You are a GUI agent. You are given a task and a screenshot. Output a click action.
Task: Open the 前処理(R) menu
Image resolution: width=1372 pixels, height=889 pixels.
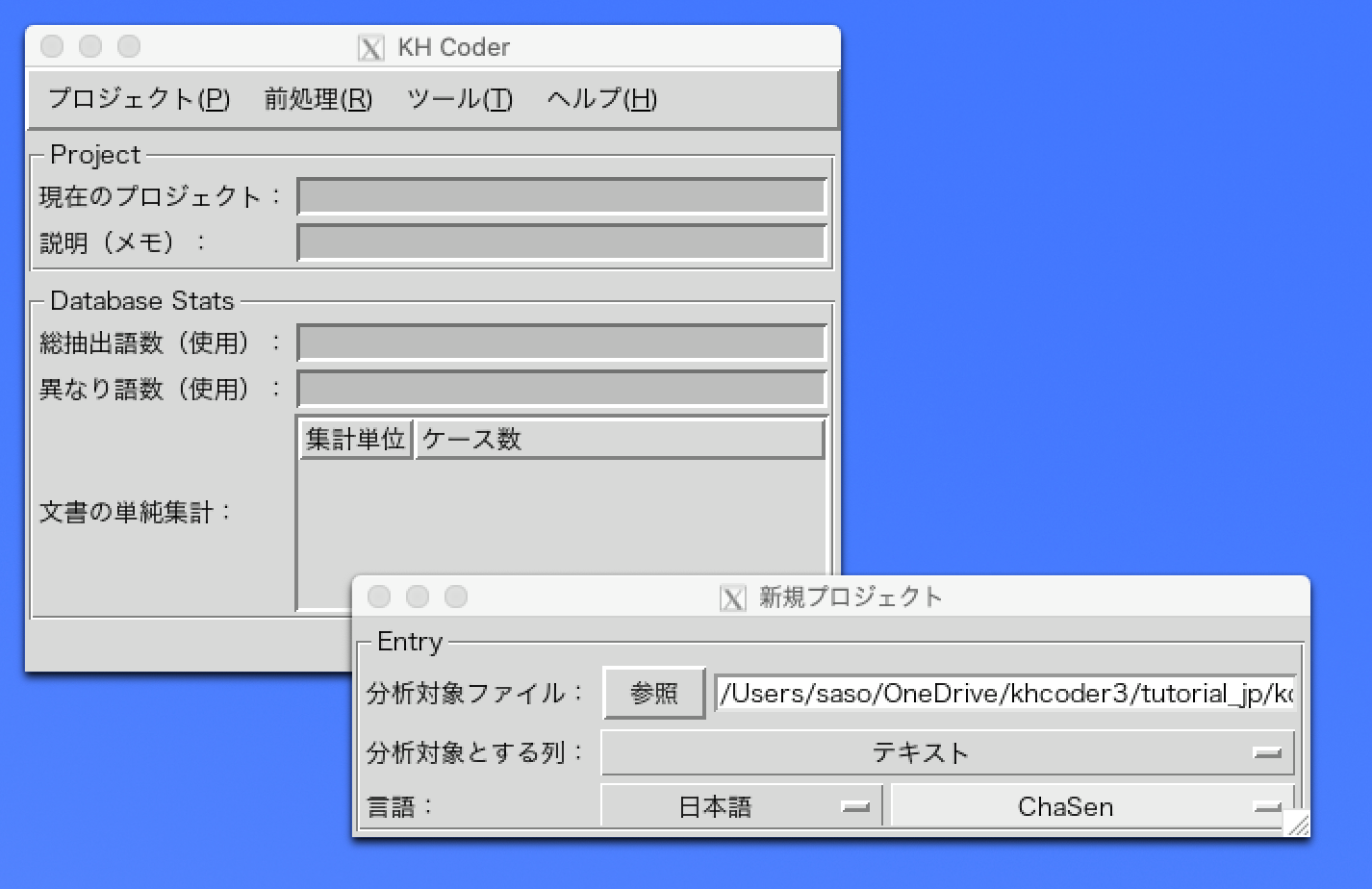pos(318,99)
